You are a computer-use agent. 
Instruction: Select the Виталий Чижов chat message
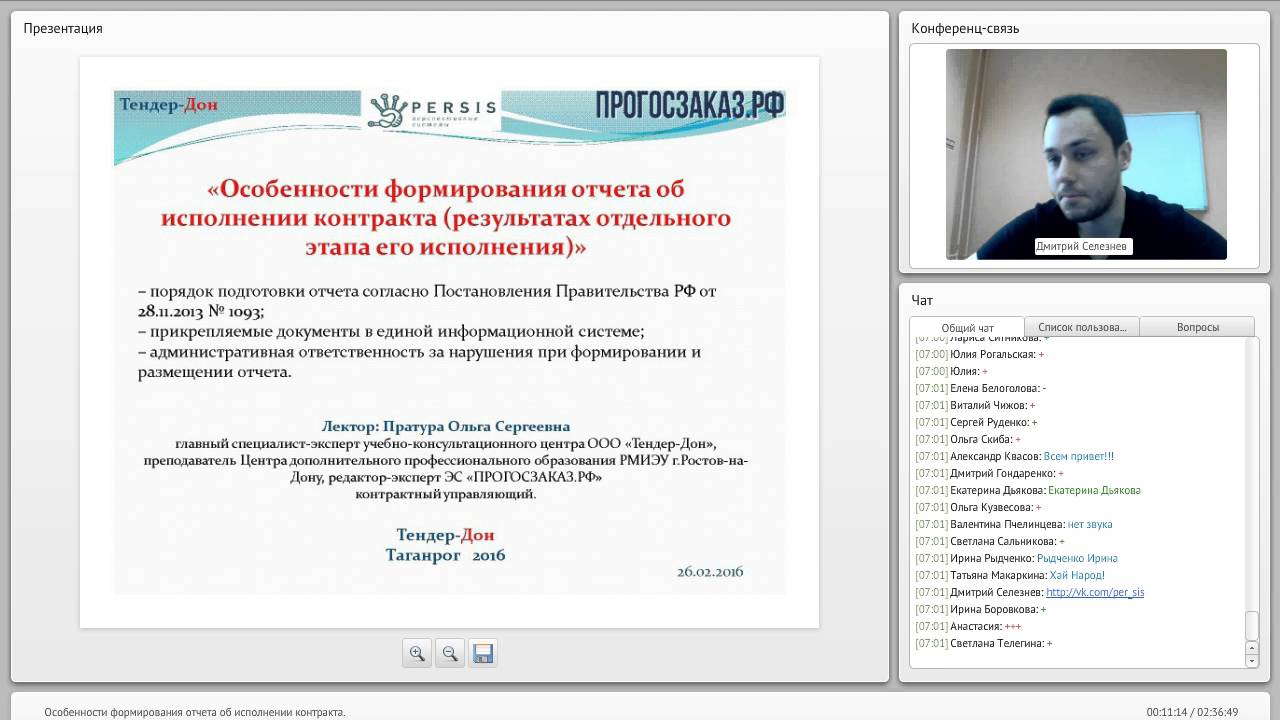[975, 405]
